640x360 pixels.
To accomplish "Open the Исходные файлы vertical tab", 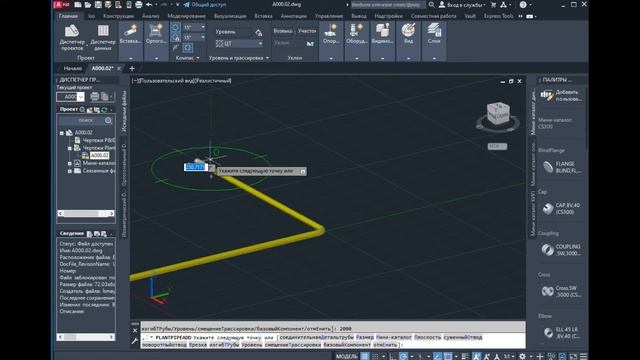I will [124, 111].
